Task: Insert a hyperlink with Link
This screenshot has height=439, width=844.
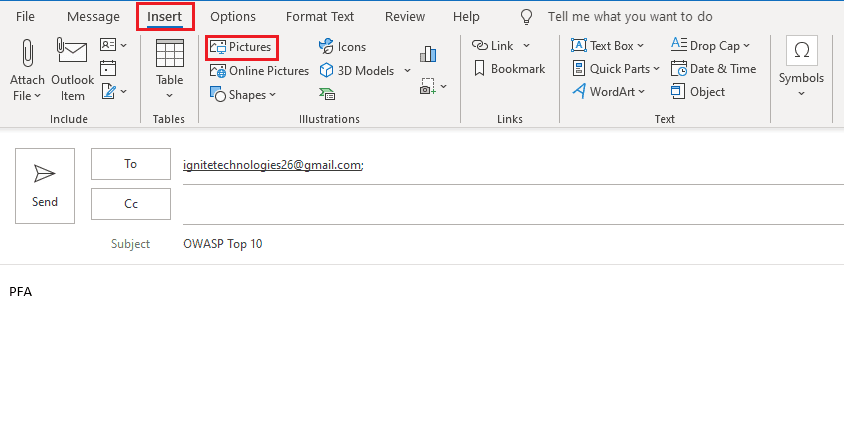Action: coord(492,46)
